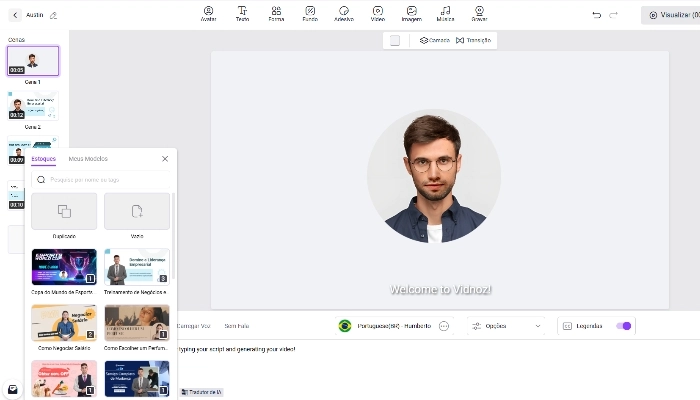This screenshot has width=700, height=400.
Task: Choose the Como Escolher um Perfume template
Action: click(x=137, y=323)
